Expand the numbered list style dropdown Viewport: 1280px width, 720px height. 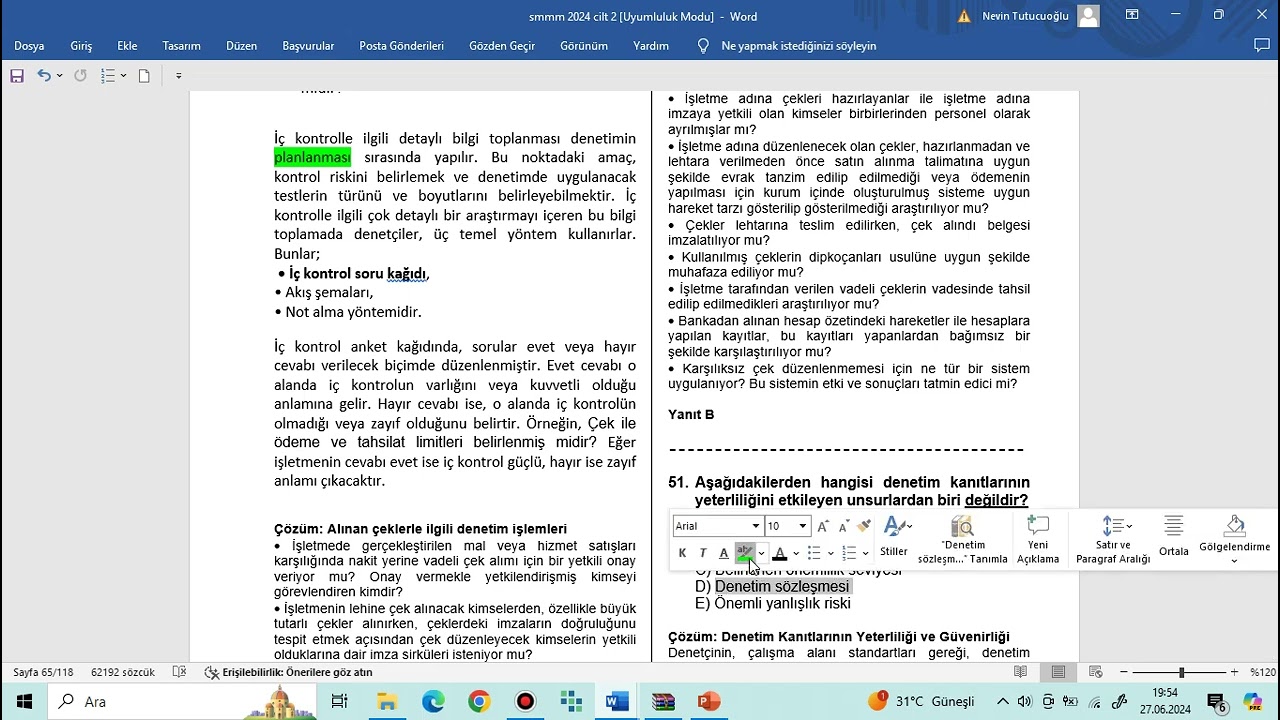865,553
